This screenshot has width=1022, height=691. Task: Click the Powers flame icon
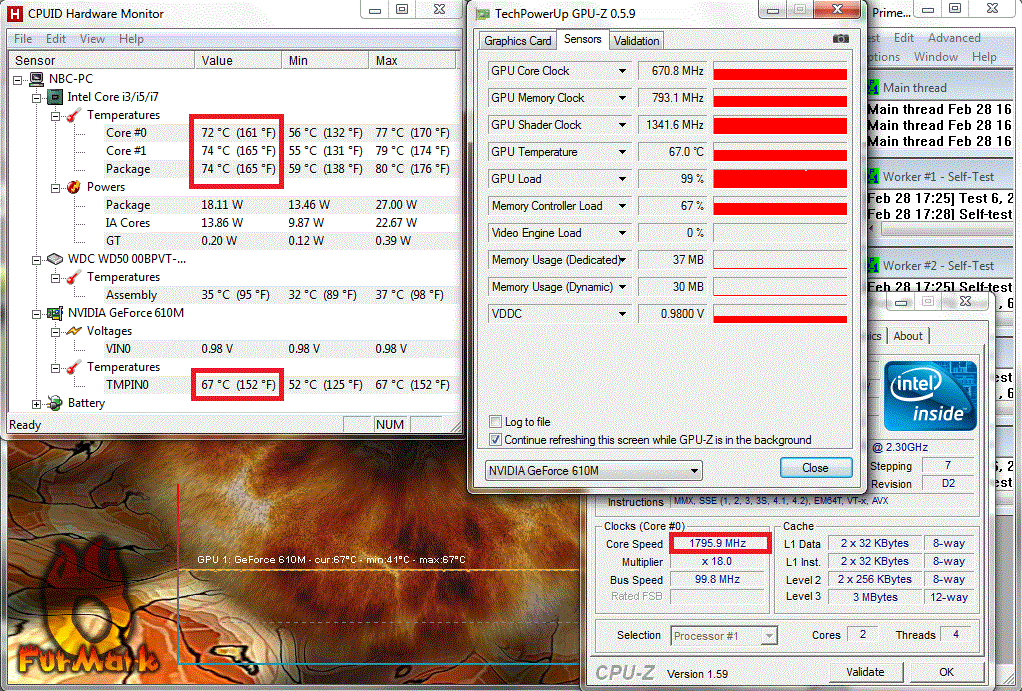[x=74, y=187]
